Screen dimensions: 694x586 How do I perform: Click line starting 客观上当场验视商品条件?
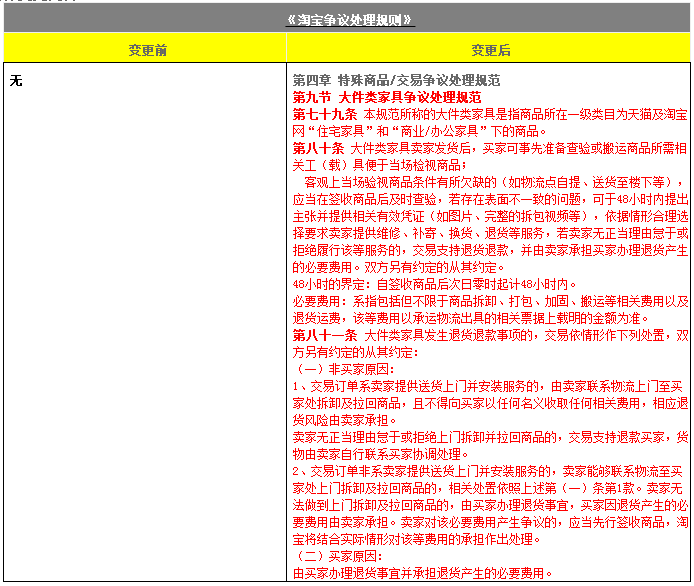494,182
